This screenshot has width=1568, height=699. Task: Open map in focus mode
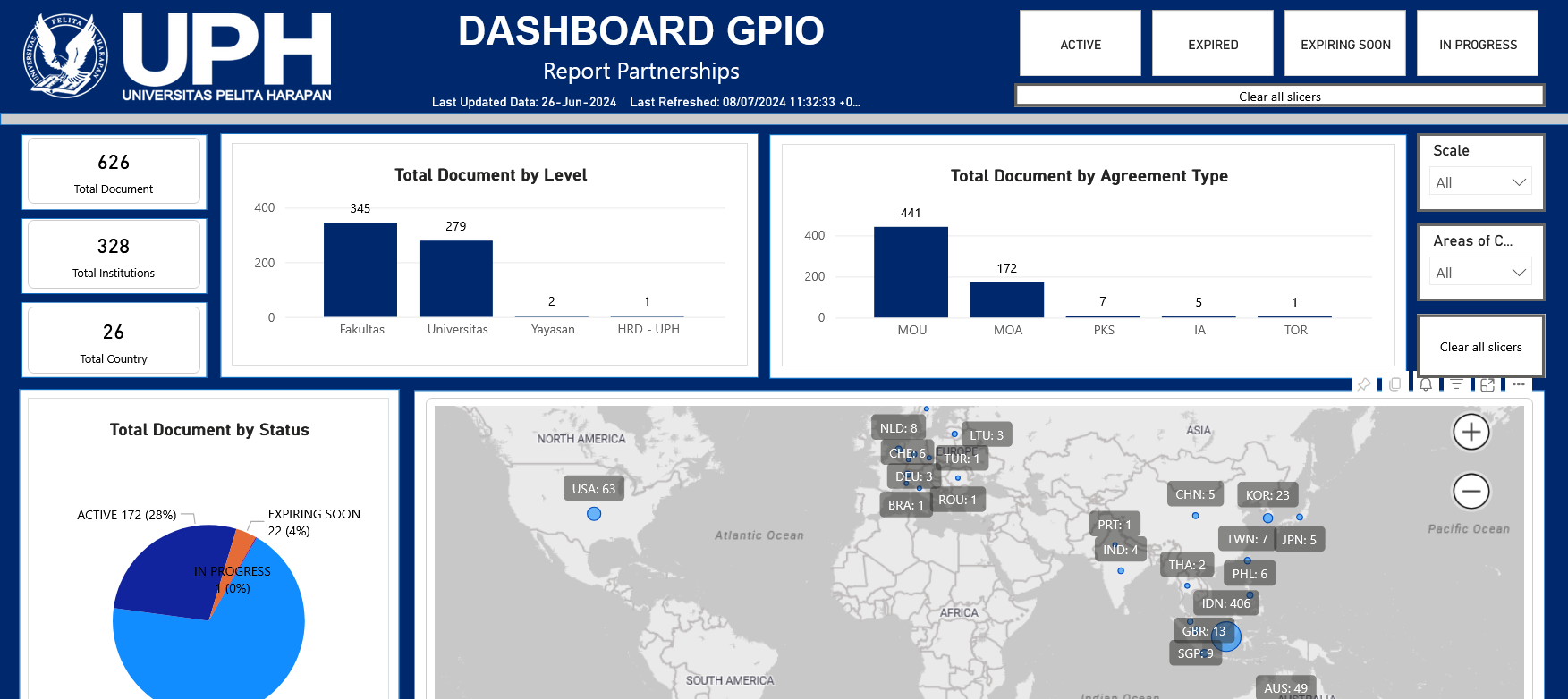pos(1487,384)
